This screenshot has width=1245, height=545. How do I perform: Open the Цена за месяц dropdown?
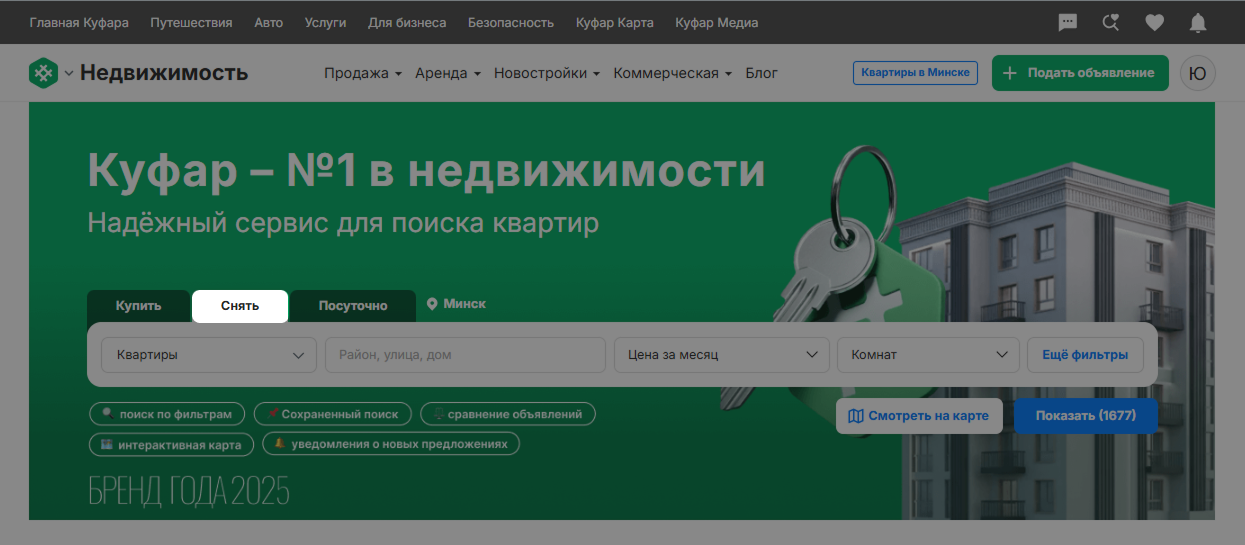[x=722, y=355]
